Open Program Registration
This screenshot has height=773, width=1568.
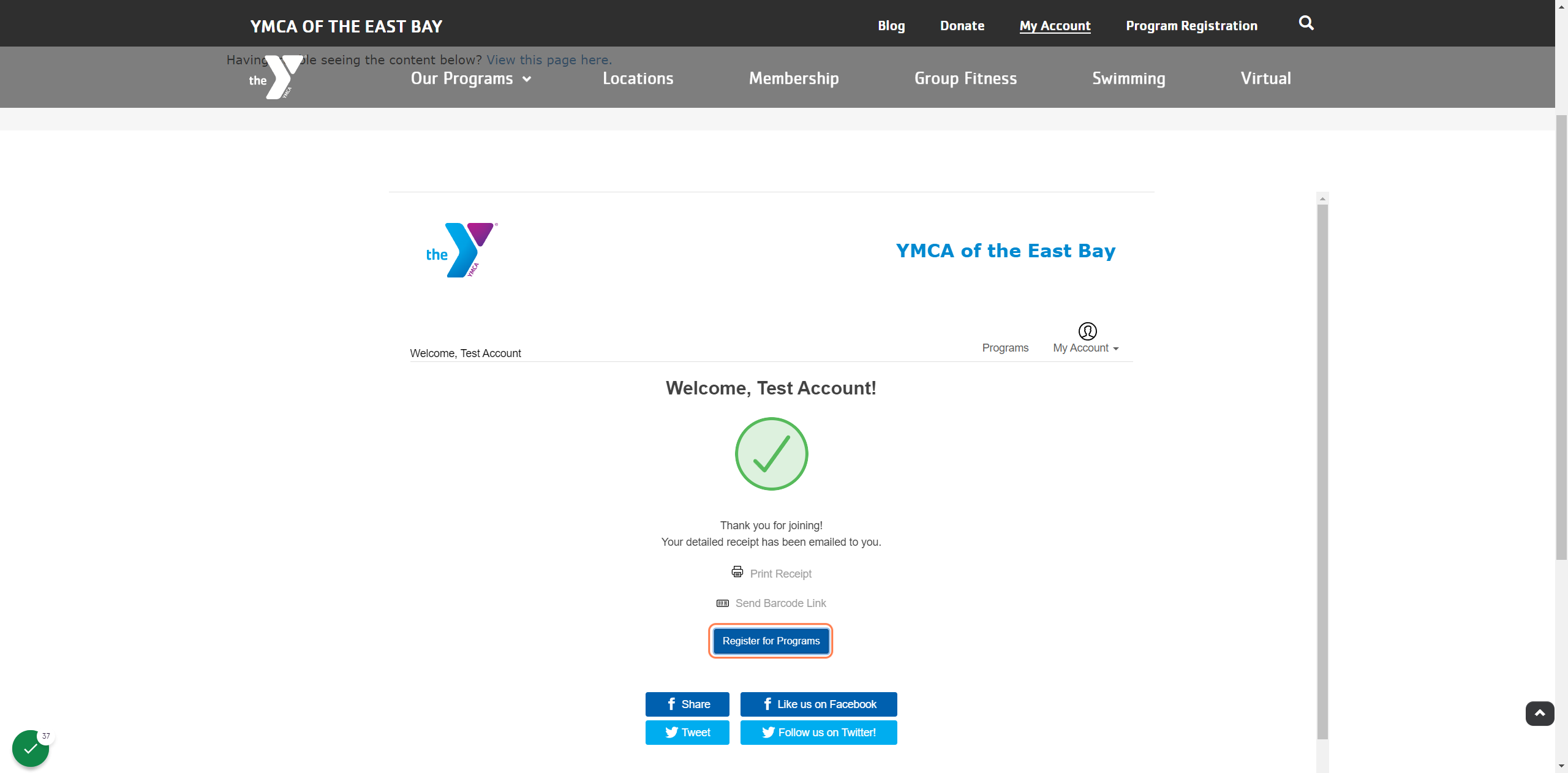1191,26
